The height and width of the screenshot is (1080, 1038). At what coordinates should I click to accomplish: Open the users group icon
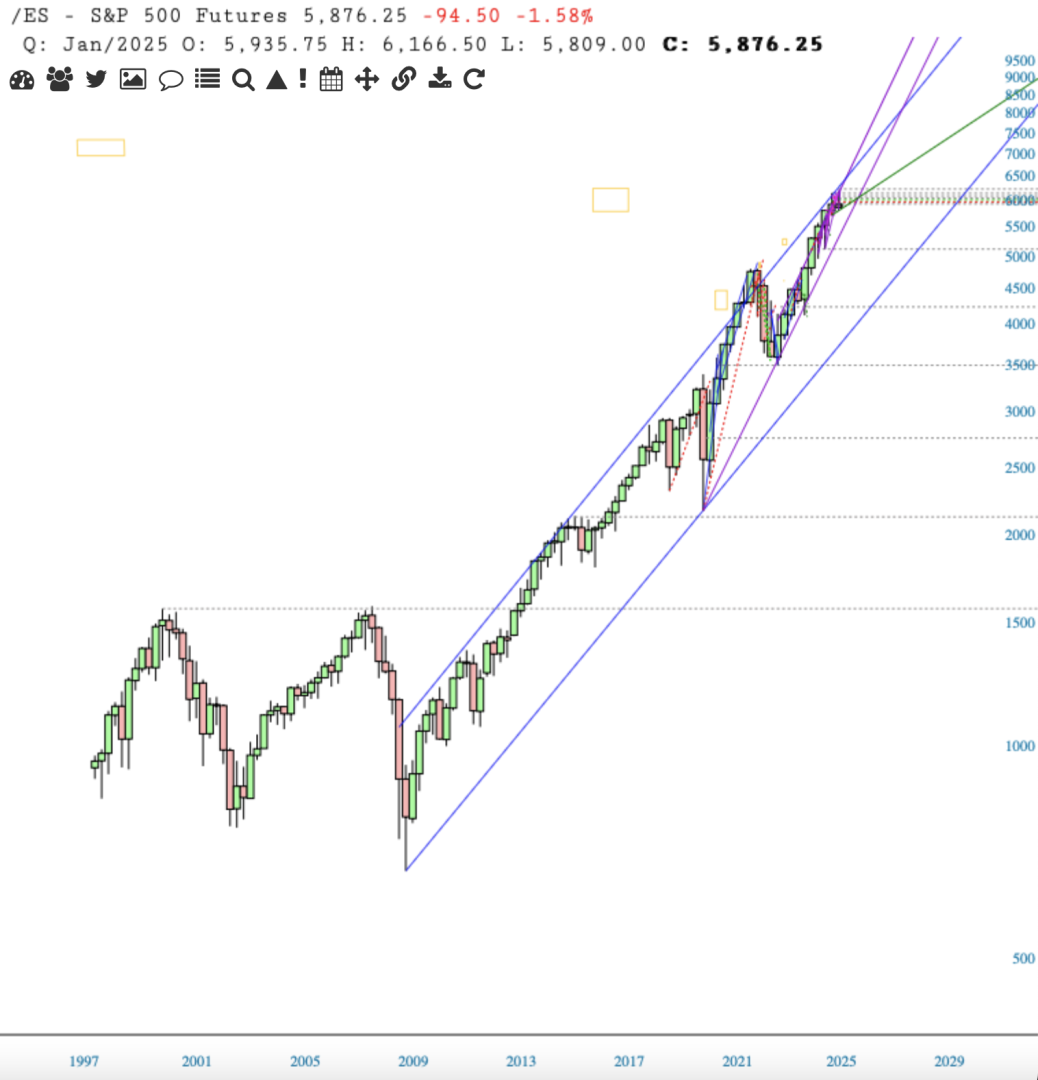click(x=60, y=79)
